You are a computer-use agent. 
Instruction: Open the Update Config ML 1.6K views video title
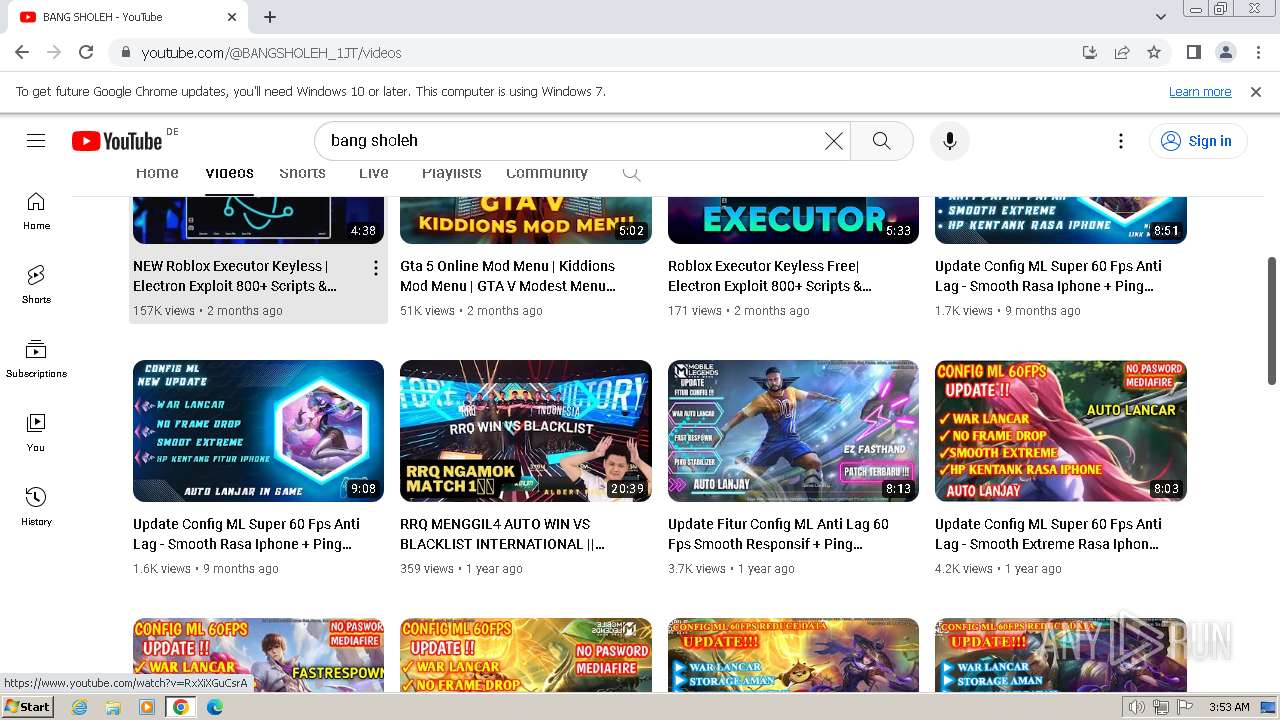click(246, 534)
